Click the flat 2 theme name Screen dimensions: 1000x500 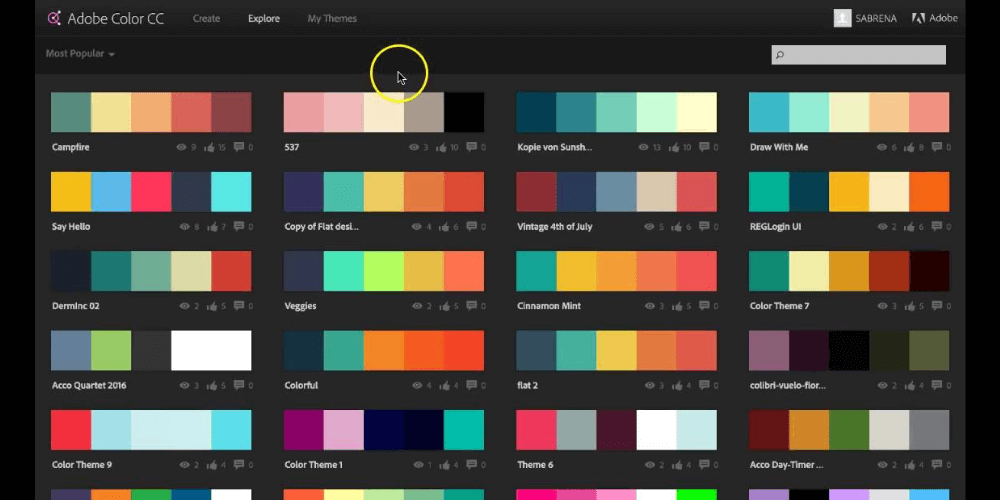click(x=527, y=385)
